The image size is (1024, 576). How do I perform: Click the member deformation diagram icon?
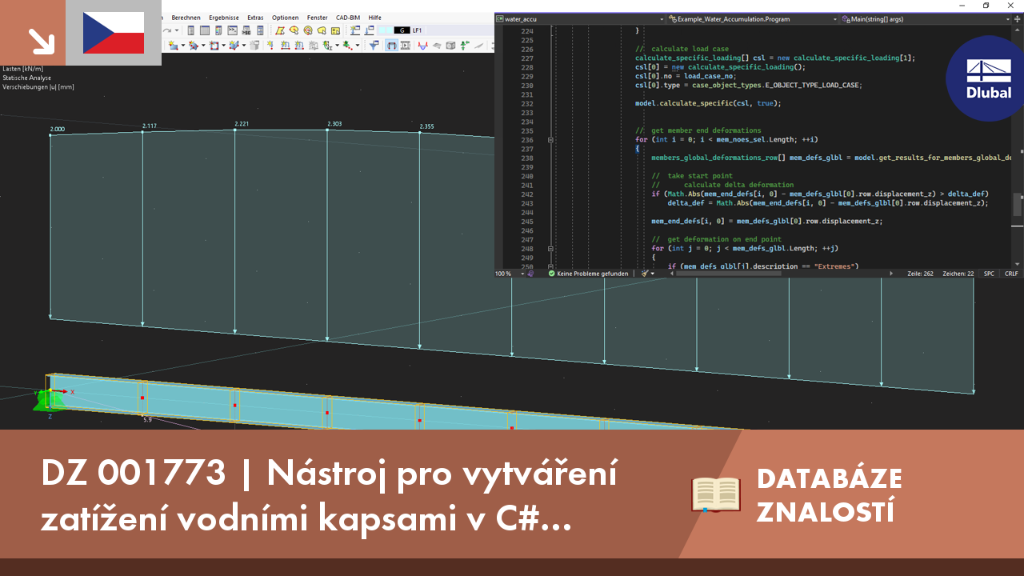click(423, 45)
